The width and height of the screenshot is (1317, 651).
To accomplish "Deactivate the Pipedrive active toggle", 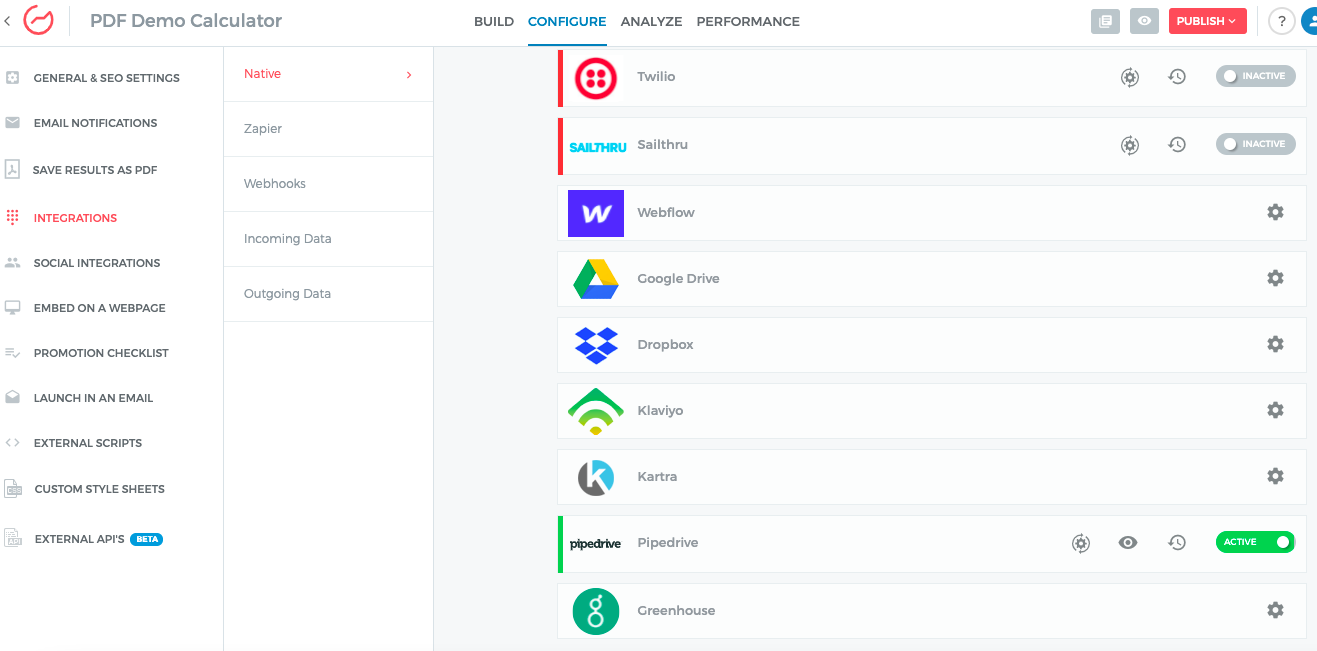I will pos(1255,542).
